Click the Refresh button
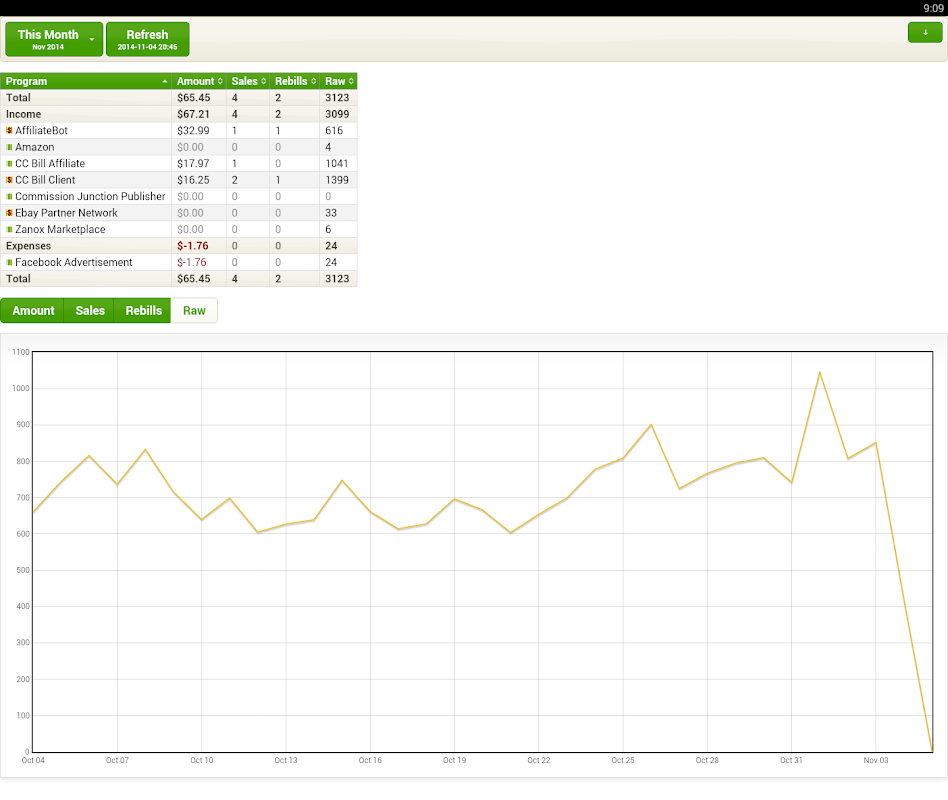948x800 pixels. (148, 39)
